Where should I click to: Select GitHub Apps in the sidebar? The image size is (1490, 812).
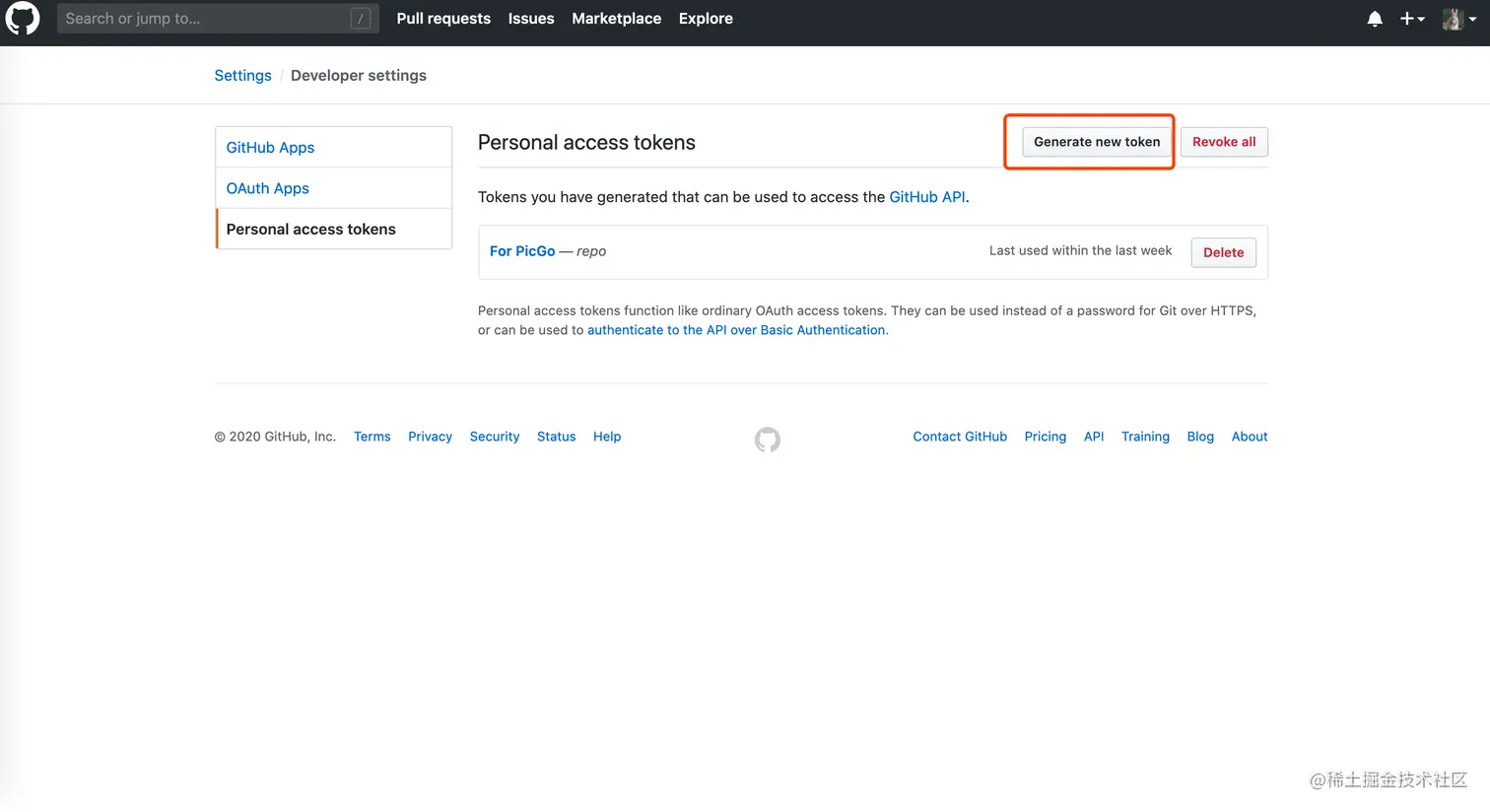pyautogui.click(x=270, y=148)
